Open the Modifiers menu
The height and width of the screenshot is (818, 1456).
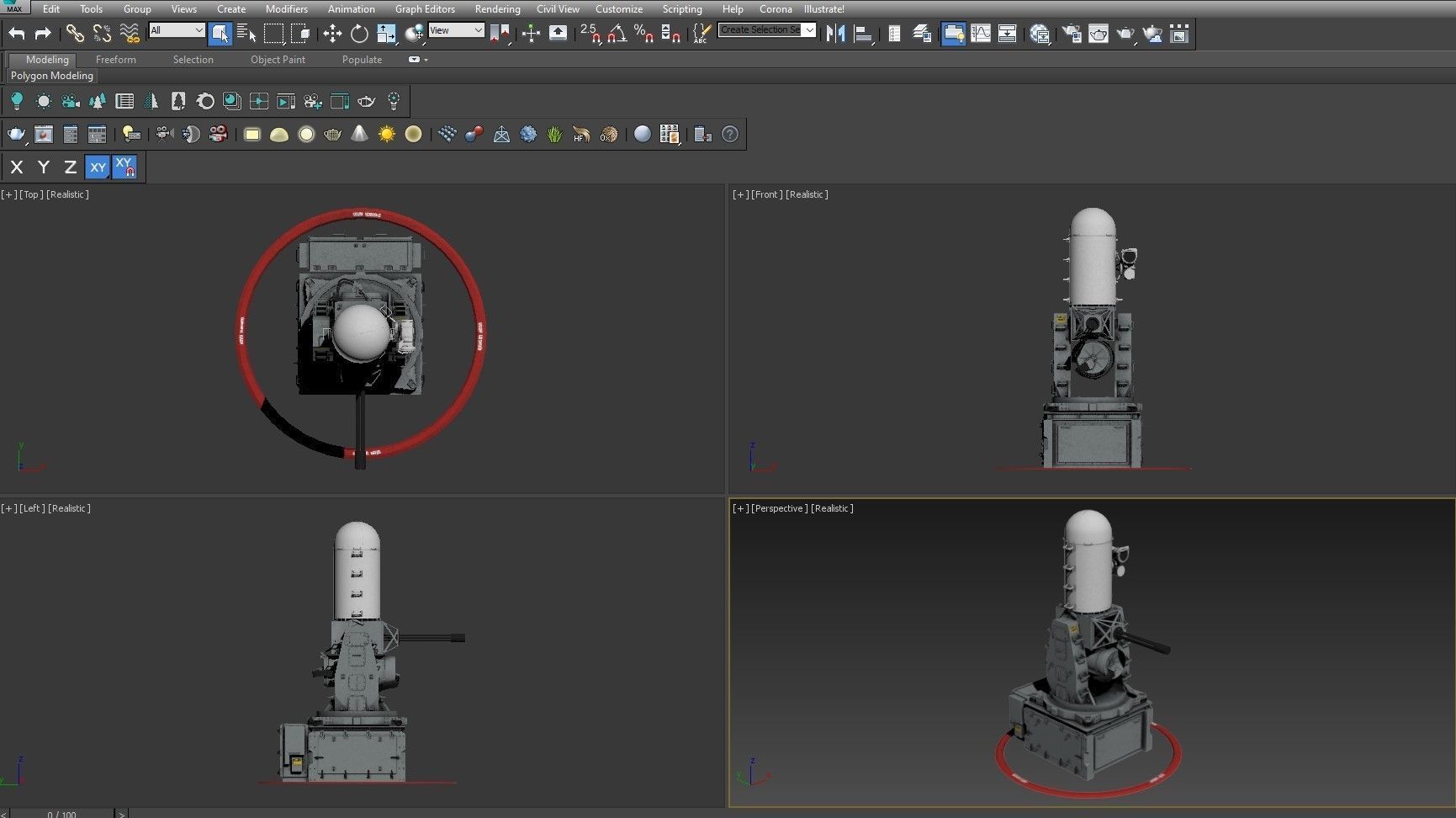286,8
